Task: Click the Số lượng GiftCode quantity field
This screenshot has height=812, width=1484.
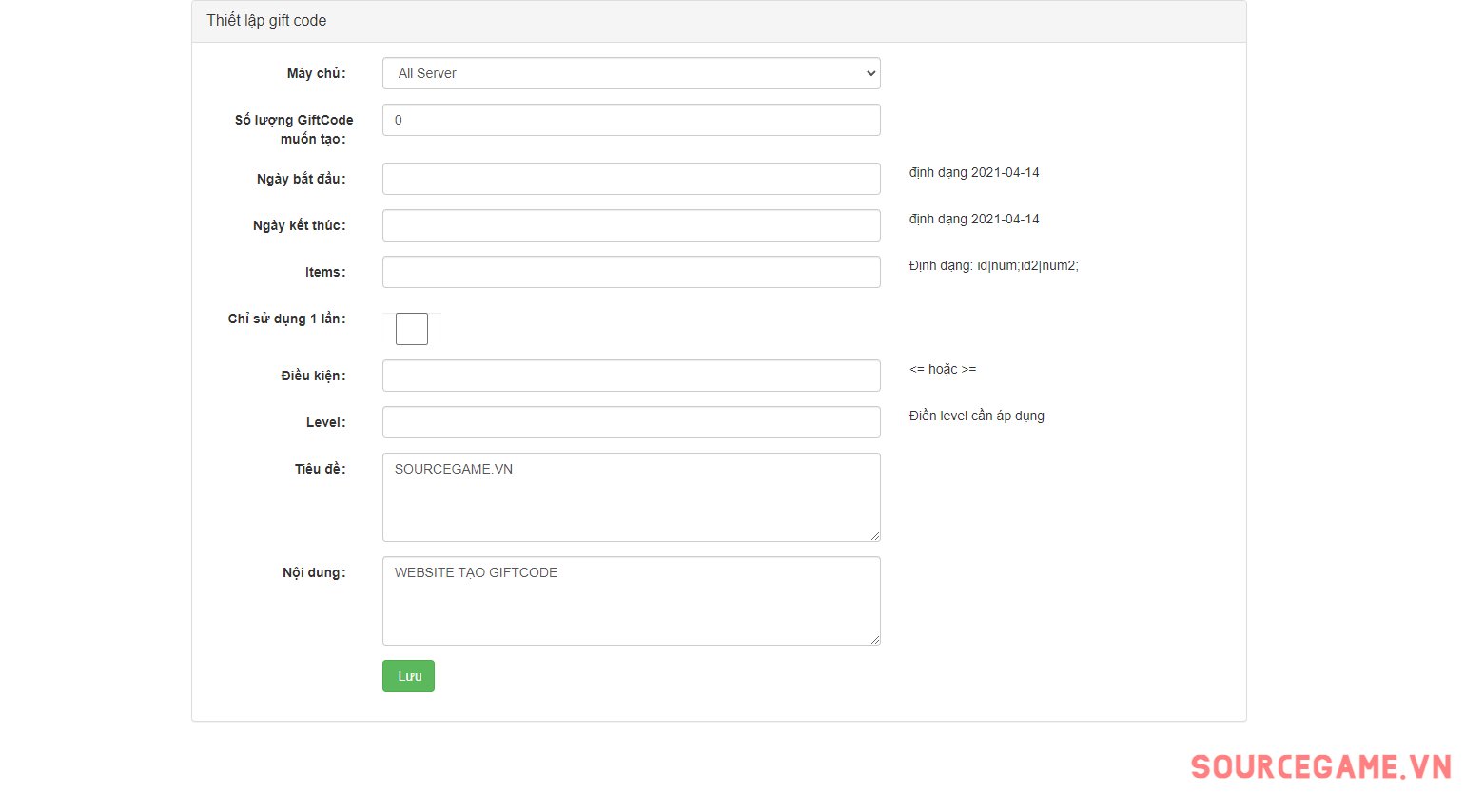Action: [x=631, y=120]
